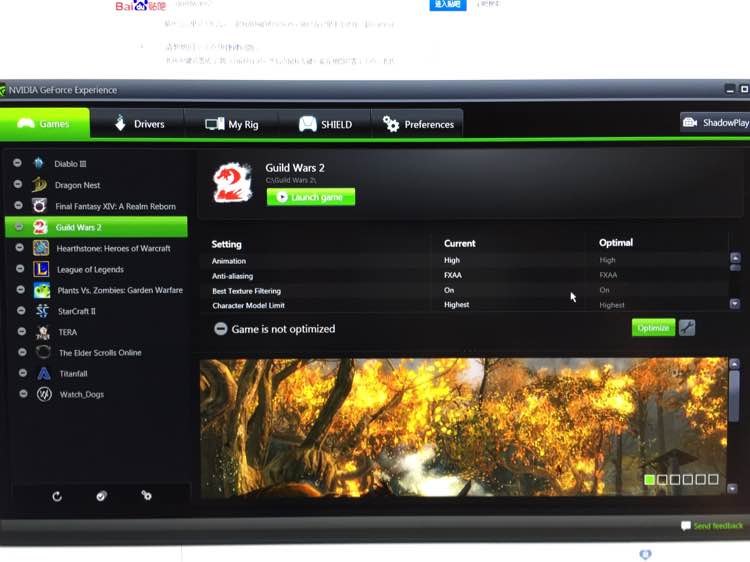The image size is (750, 562).
Task: Select third screenshot indicator square
Action: 675,479
